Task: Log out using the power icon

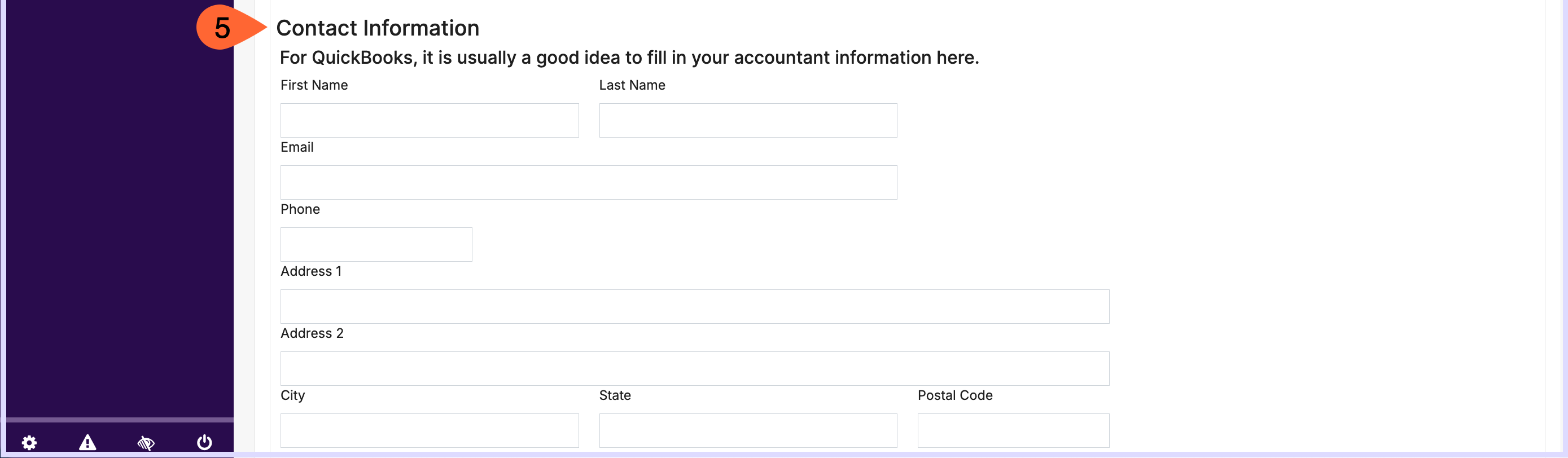Action: (x=204, y=442)
